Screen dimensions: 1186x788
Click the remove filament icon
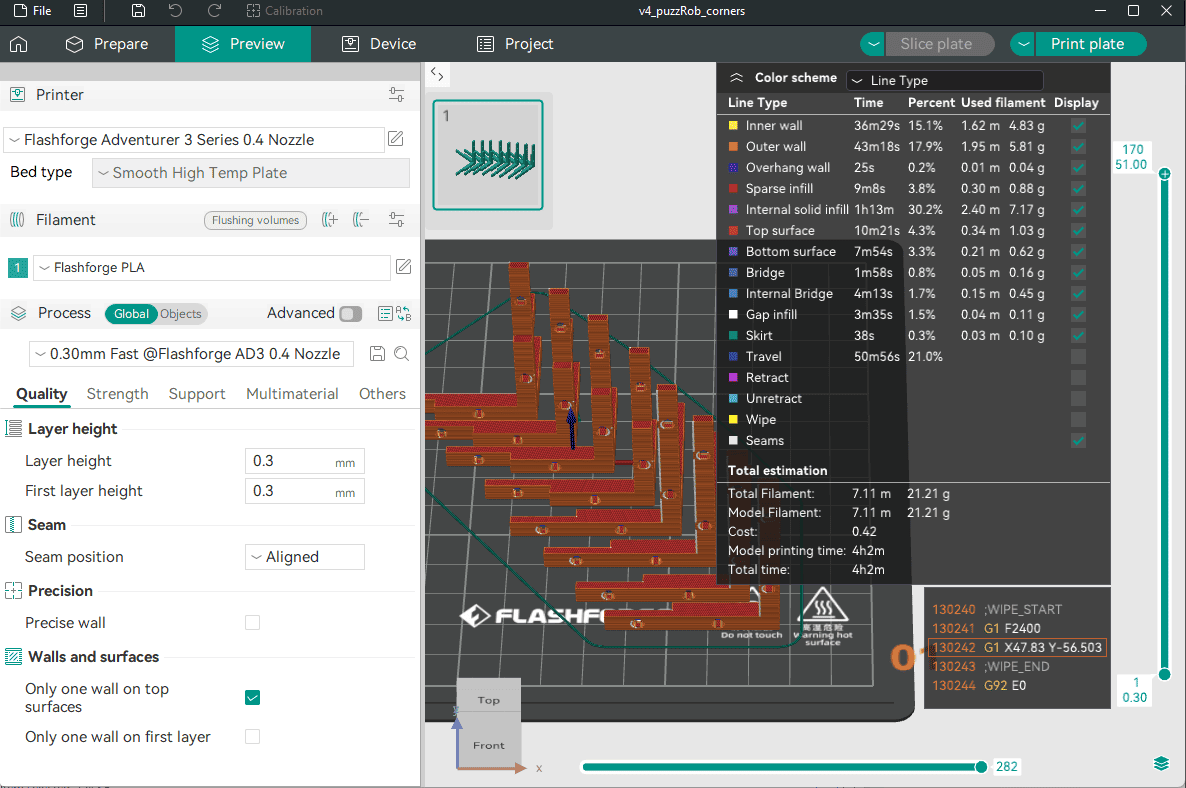pos(362,220)
